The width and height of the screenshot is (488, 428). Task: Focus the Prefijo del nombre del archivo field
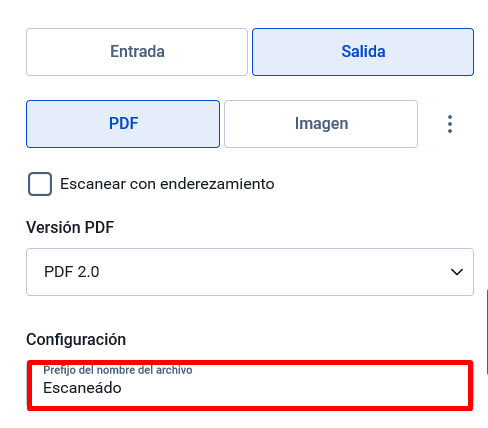[x=250, y=385]
